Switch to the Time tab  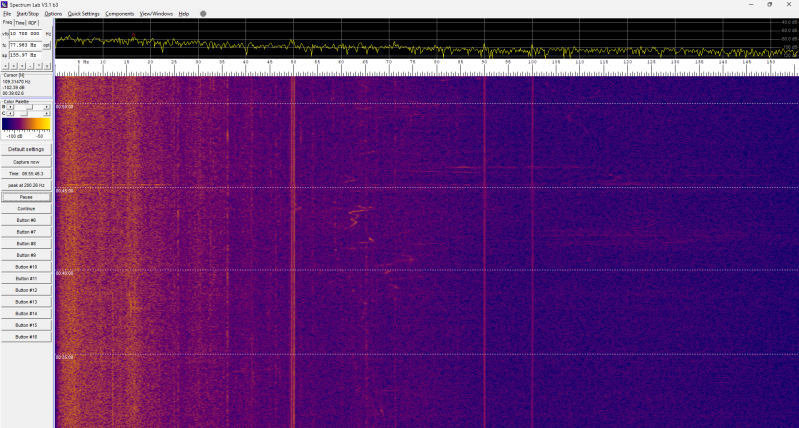pos(20,23)
